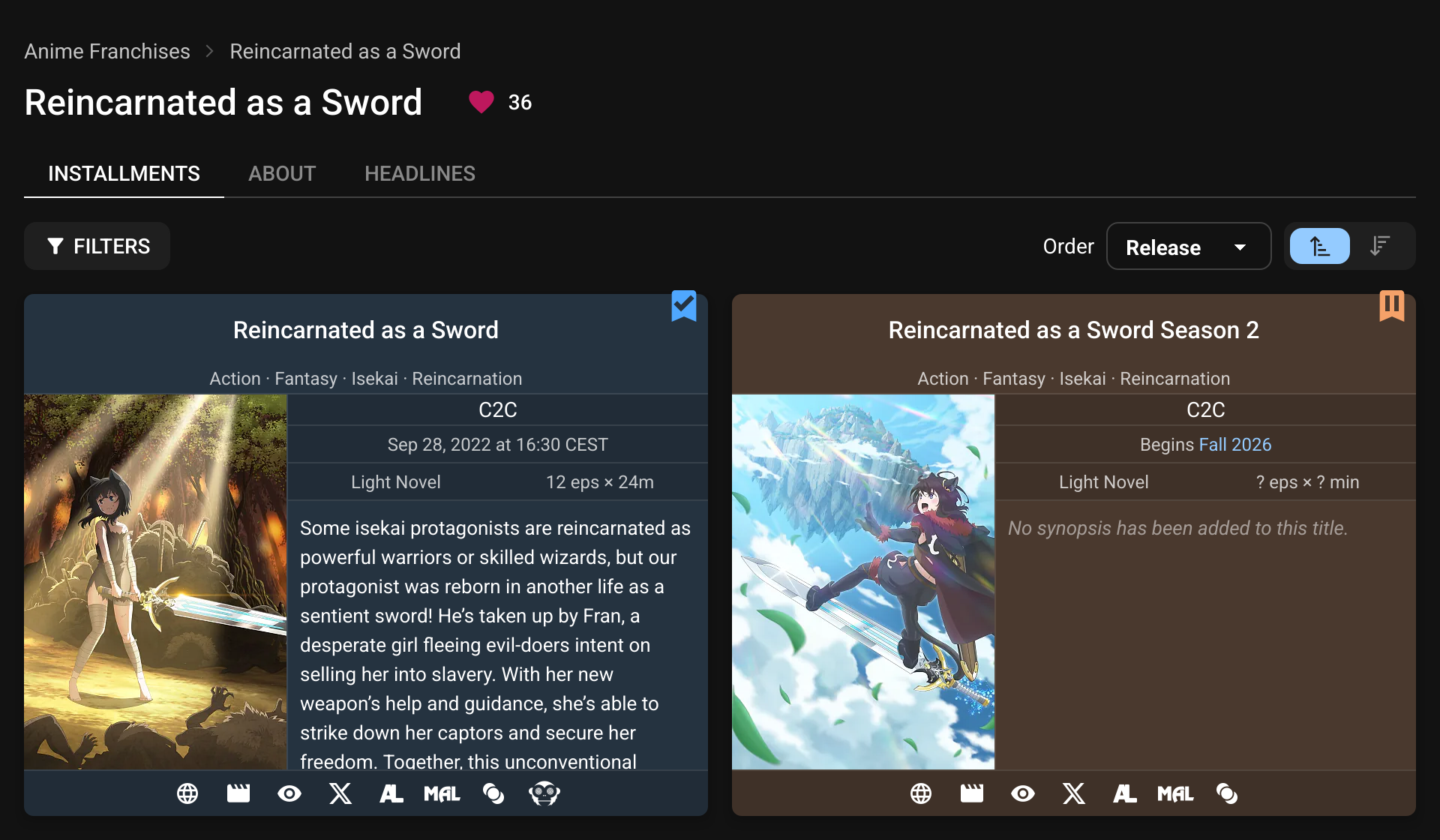This screenshot has width=1440, height=840.
Task: Open trailer clapperboard icon on first season card
Action: coord(238,793)
